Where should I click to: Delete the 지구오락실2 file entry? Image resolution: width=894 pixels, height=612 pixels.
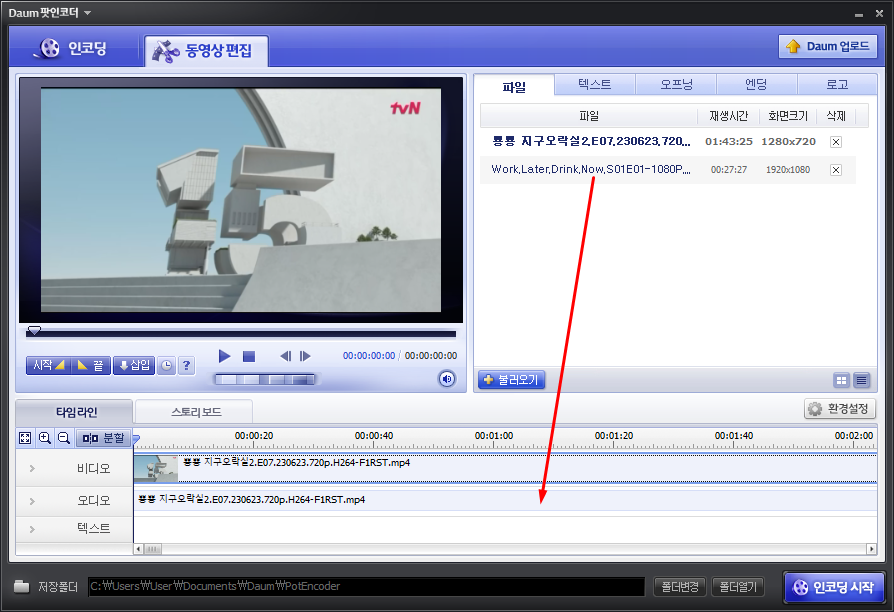tap(836, 142)
